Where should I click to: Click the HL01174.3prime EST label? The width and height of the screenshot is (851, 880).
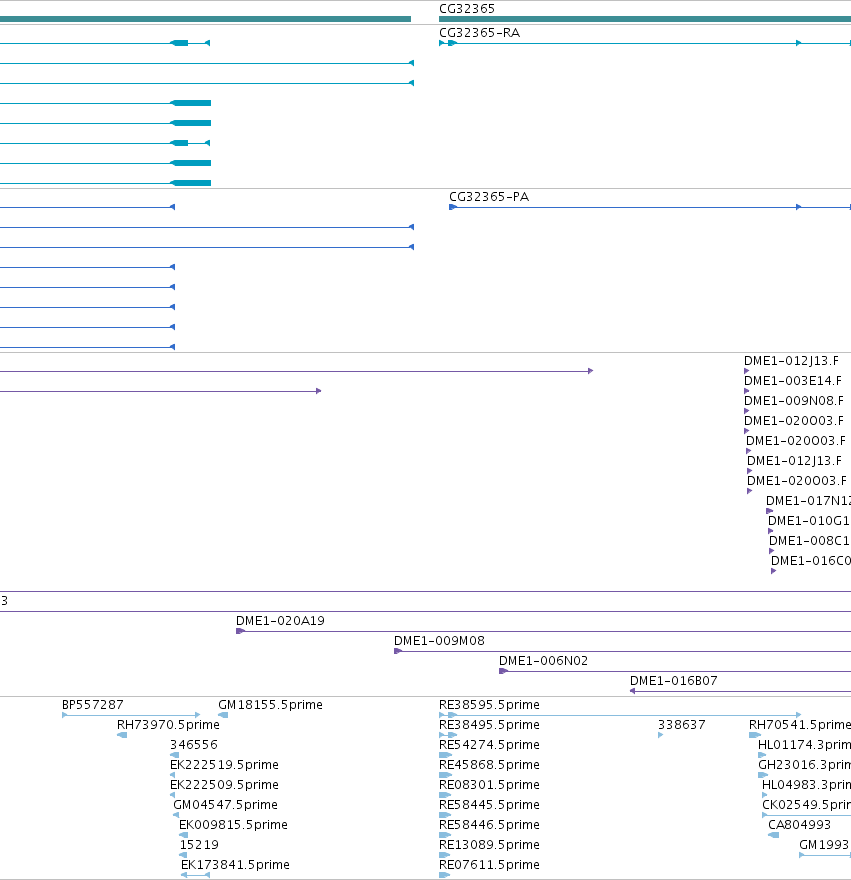click(804, 745)
